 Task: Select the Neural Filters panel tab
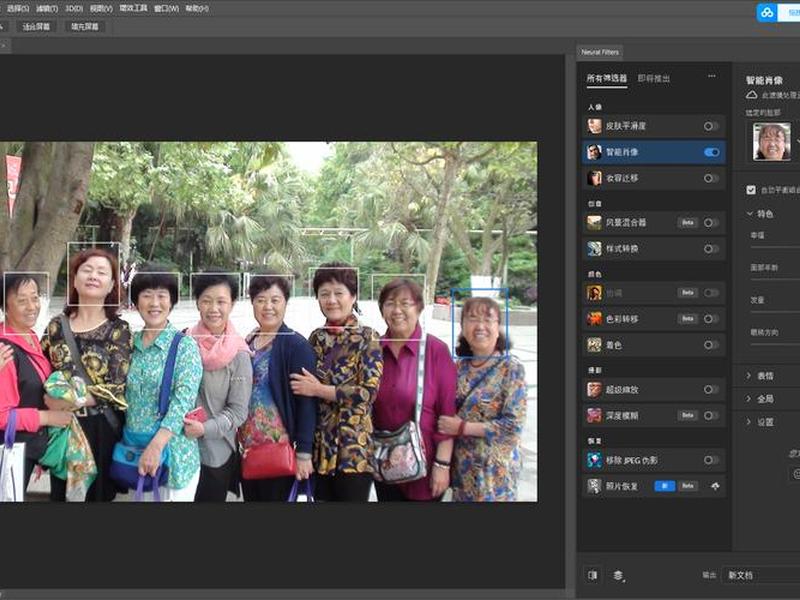(600, 52)
